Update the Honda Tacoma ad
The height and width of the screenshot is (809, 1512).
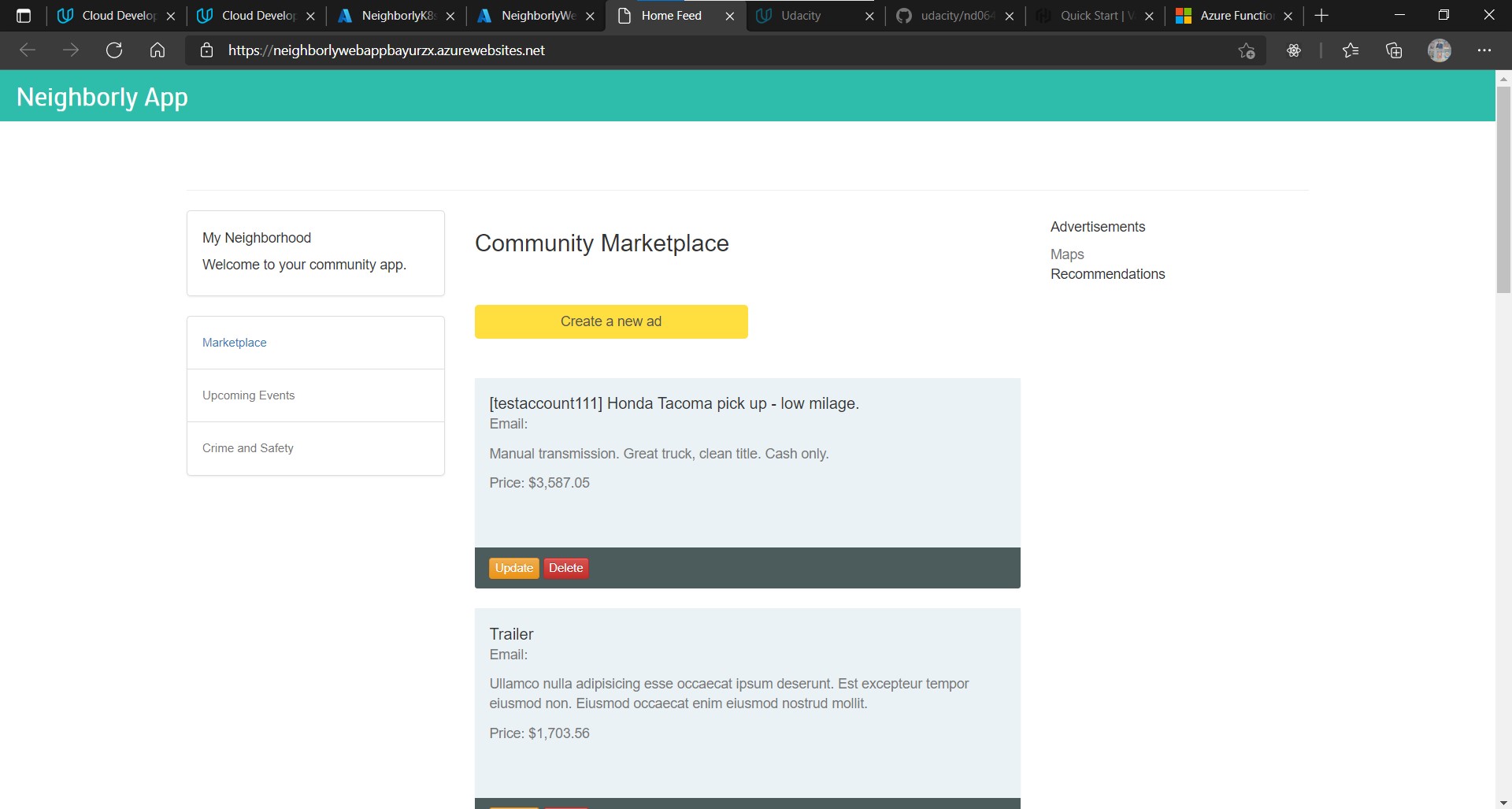tap(514, 568)
